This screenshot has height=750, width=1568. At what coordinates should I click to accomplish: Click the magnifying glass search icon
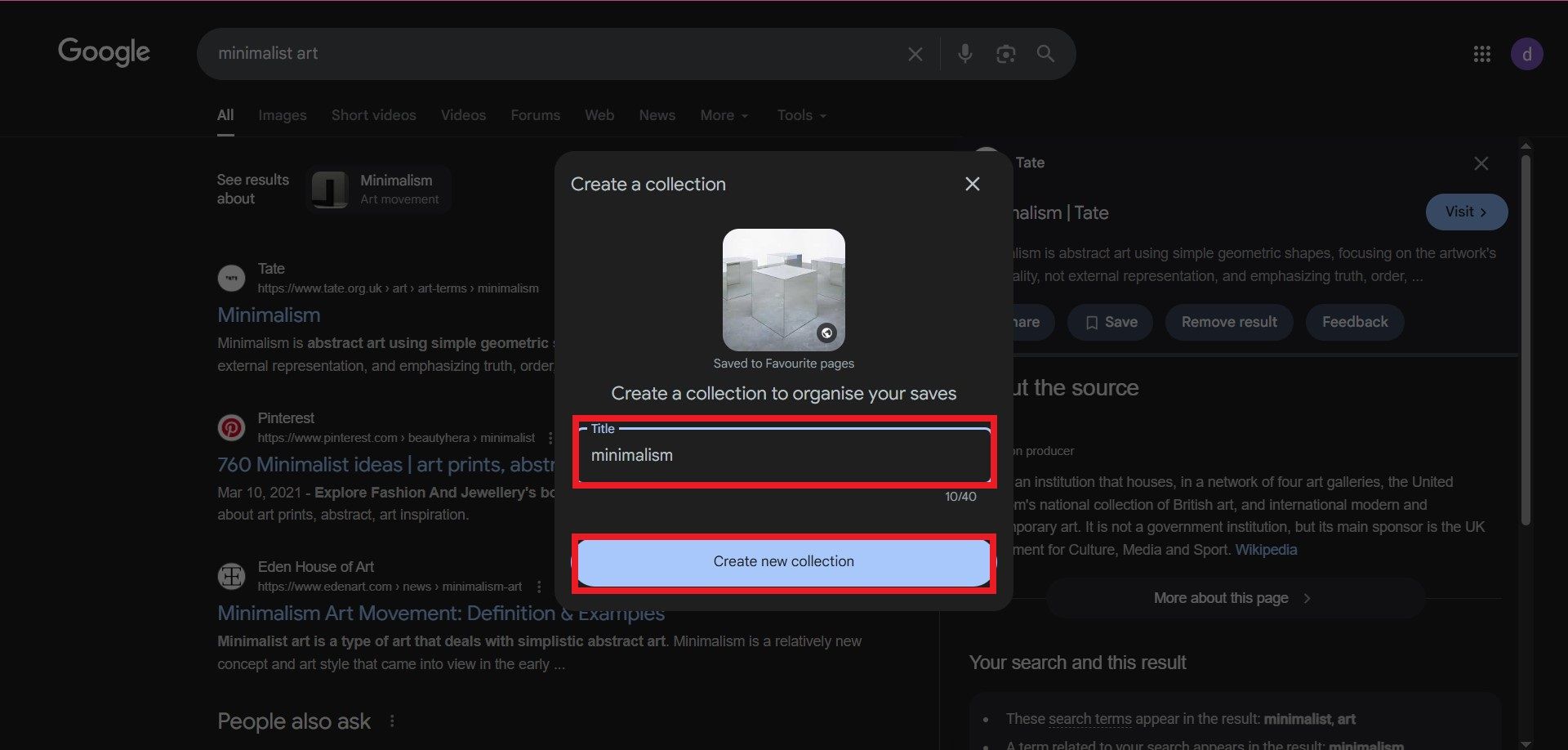(1045, 54)
